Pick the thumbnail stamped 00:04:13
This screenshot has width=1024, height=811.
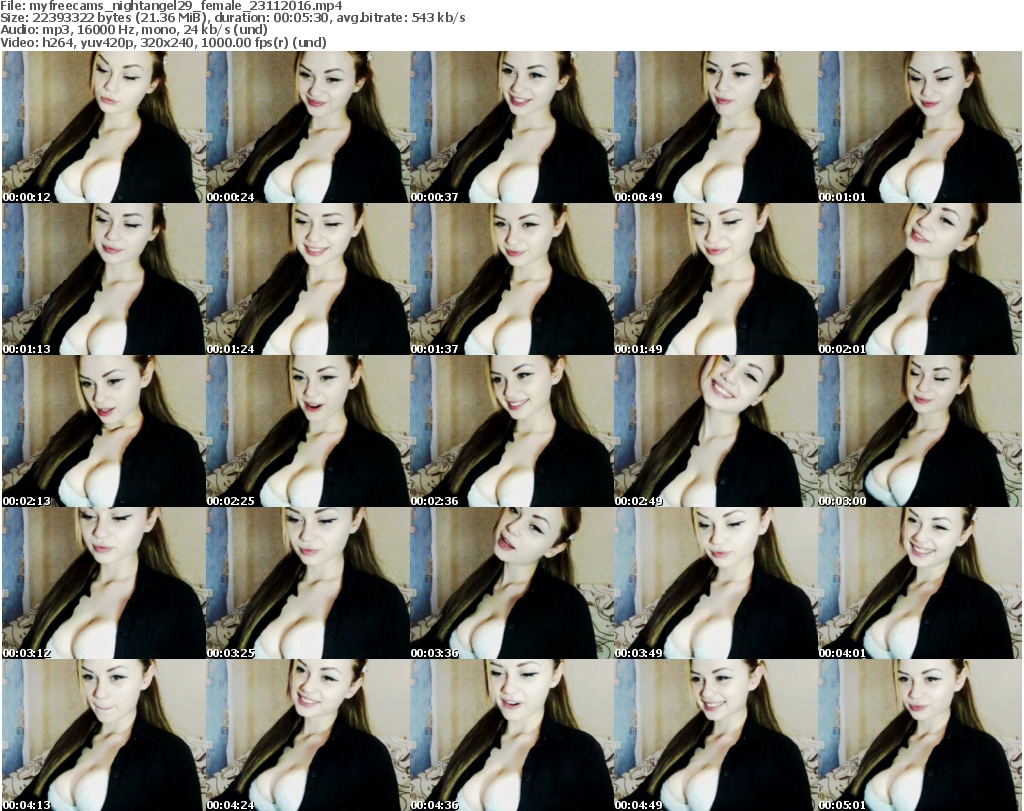point(103,735)
